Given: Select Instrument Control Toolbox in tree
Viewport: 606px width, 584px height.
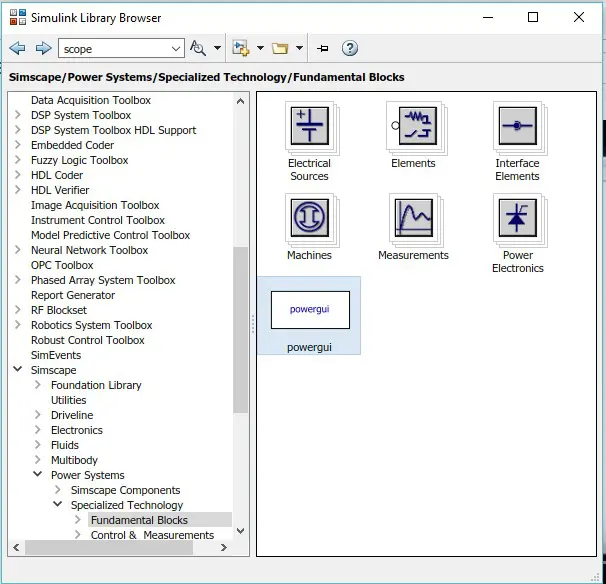Looking at the screenshot, I should (x=98, y=220).
